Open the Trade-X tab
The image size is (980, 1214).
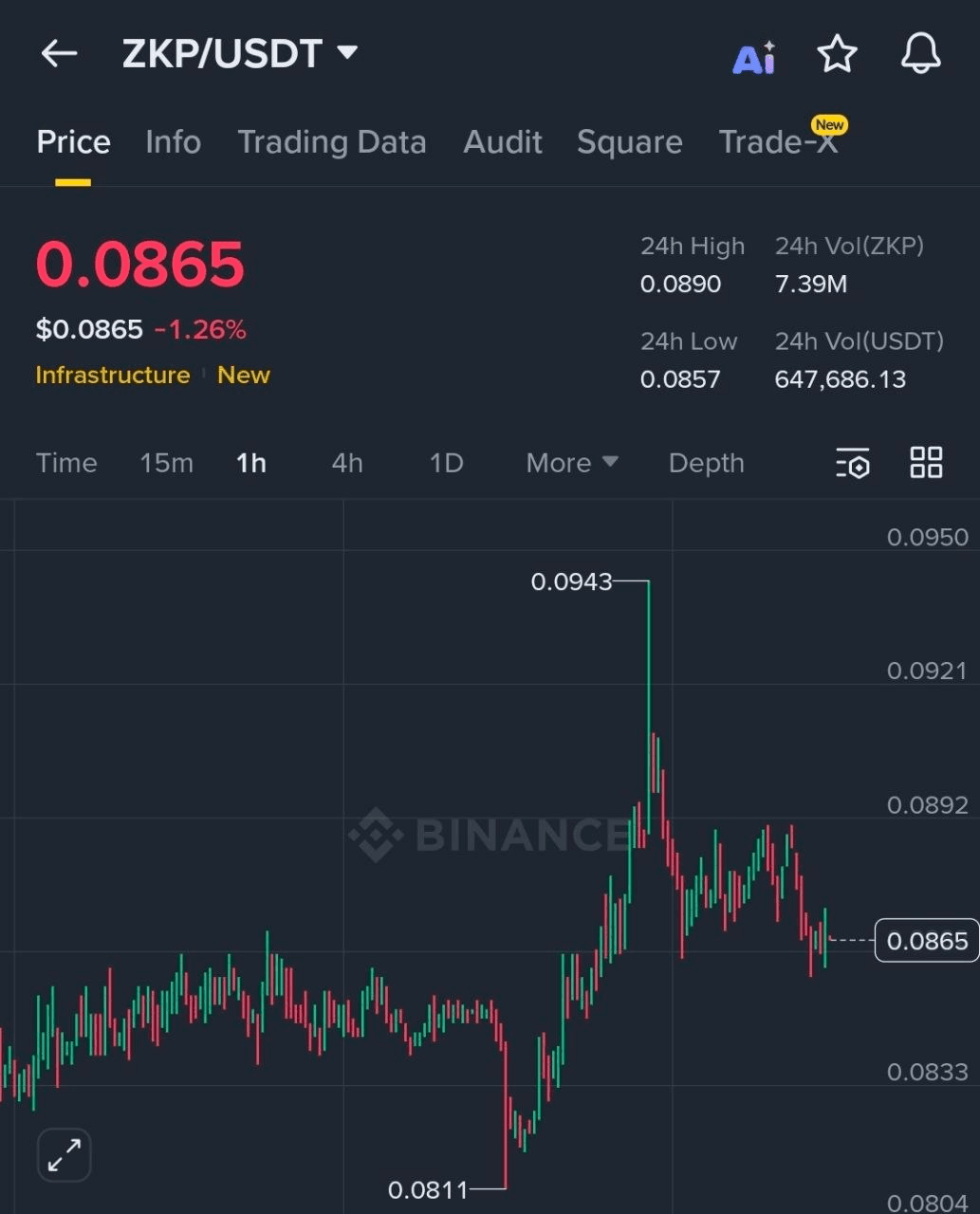coord(779,142)
